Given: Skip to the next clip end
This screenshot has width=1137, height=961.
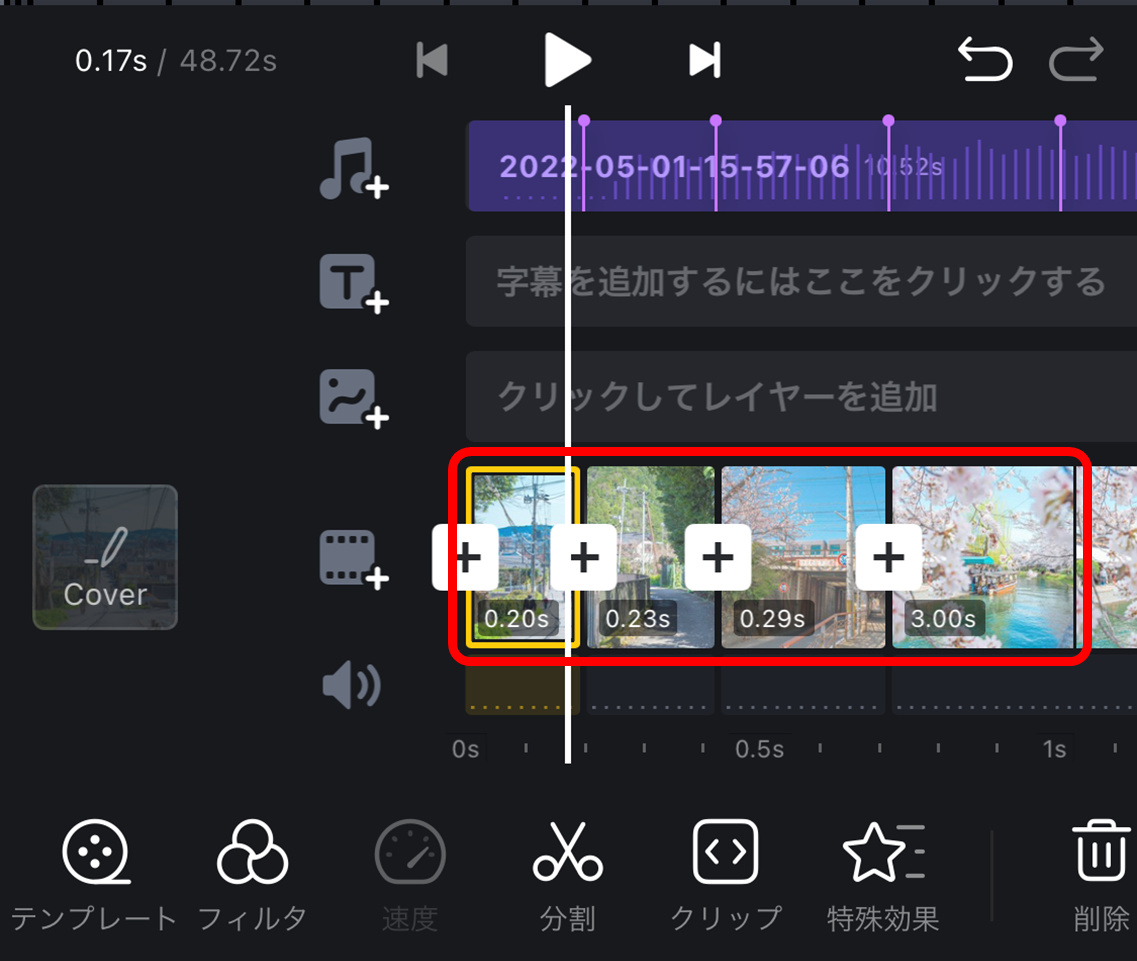Looking at the screenshot, I should 705,59.
